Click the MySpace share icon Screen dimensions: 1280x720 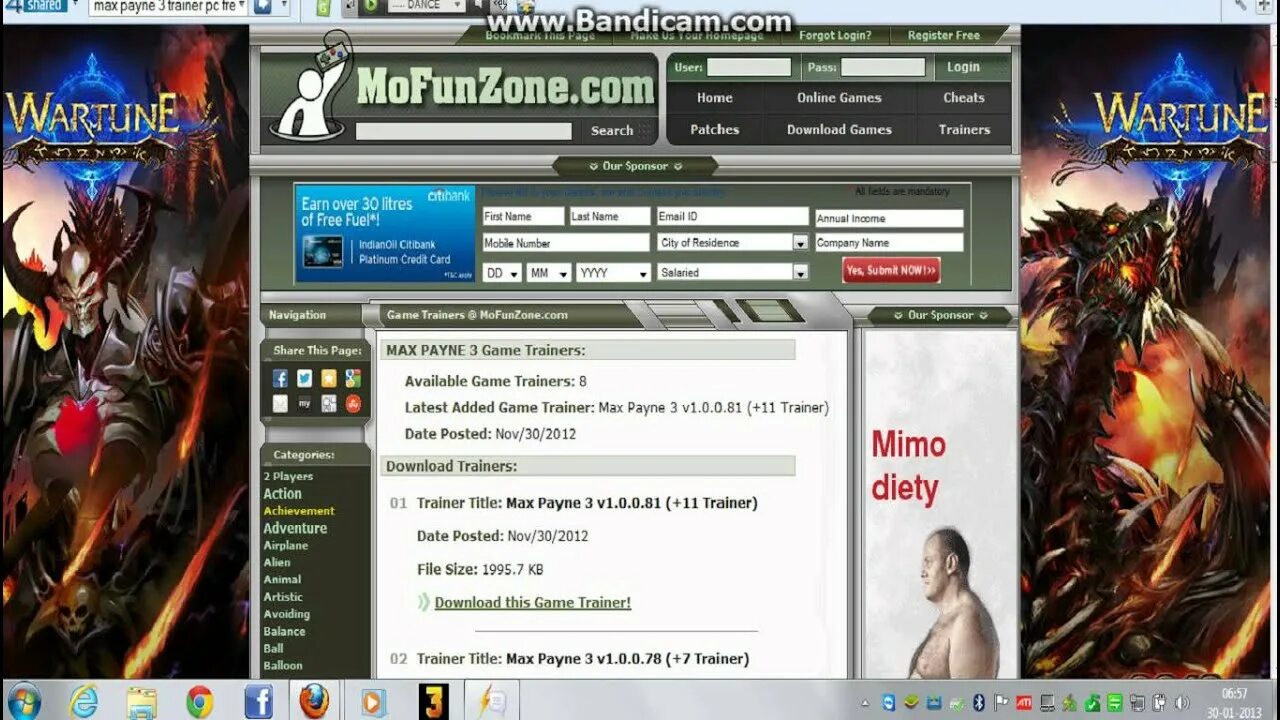304,403
